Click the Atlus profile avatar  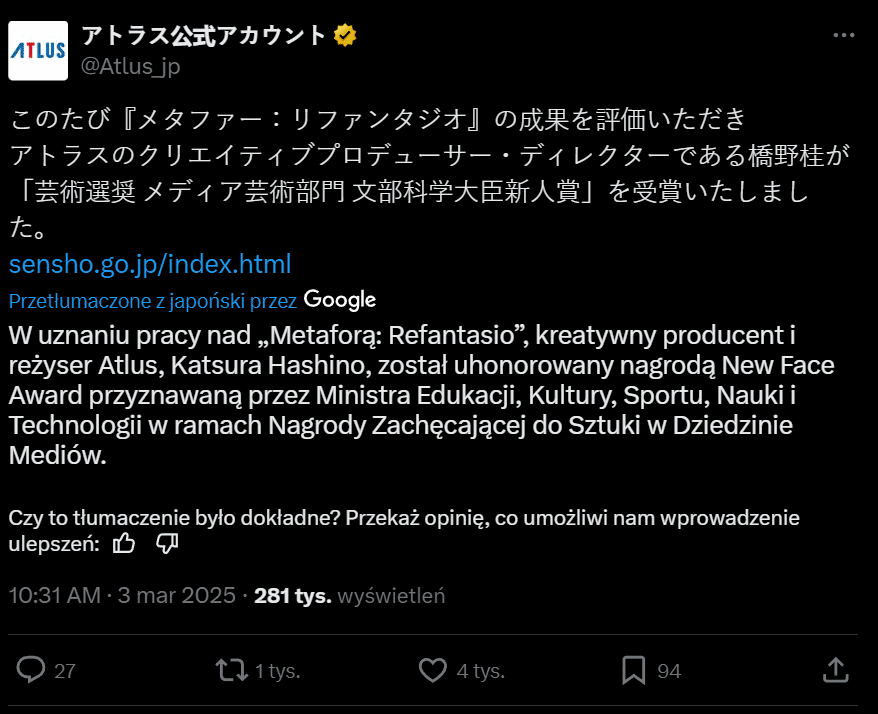point(38,50)
